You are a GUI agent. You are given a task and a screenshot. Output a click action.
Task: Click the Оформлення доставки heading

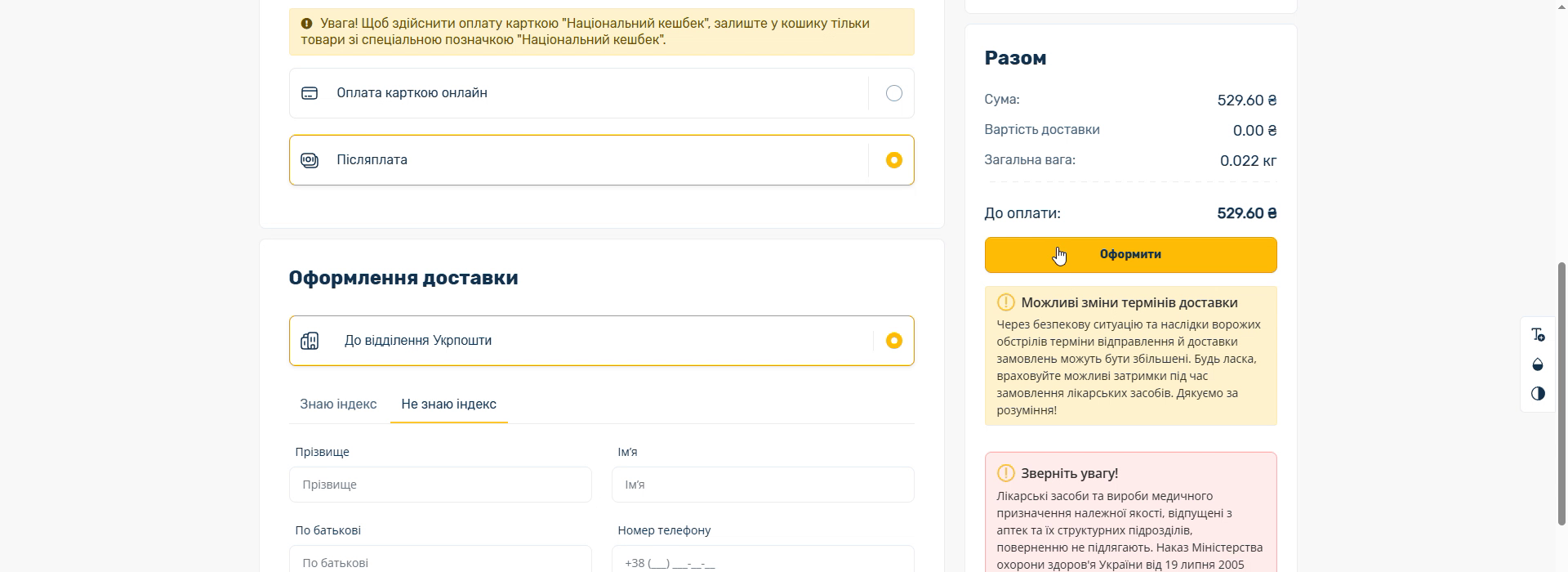point(403,278)
